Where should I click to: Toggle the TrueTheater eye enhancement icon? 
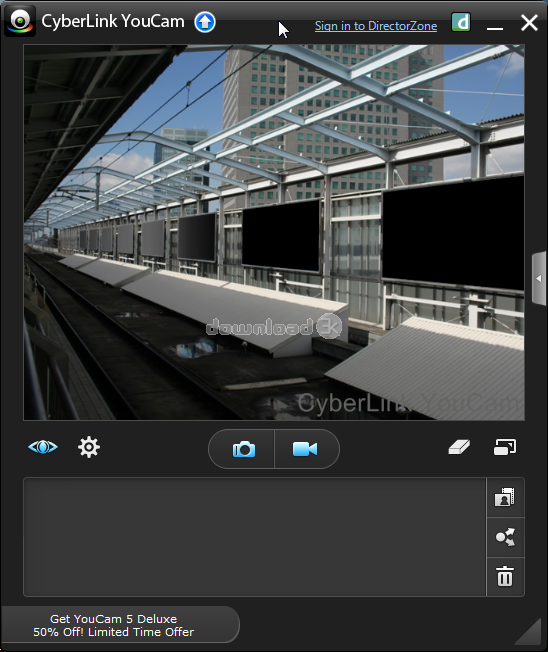(43, 447)
